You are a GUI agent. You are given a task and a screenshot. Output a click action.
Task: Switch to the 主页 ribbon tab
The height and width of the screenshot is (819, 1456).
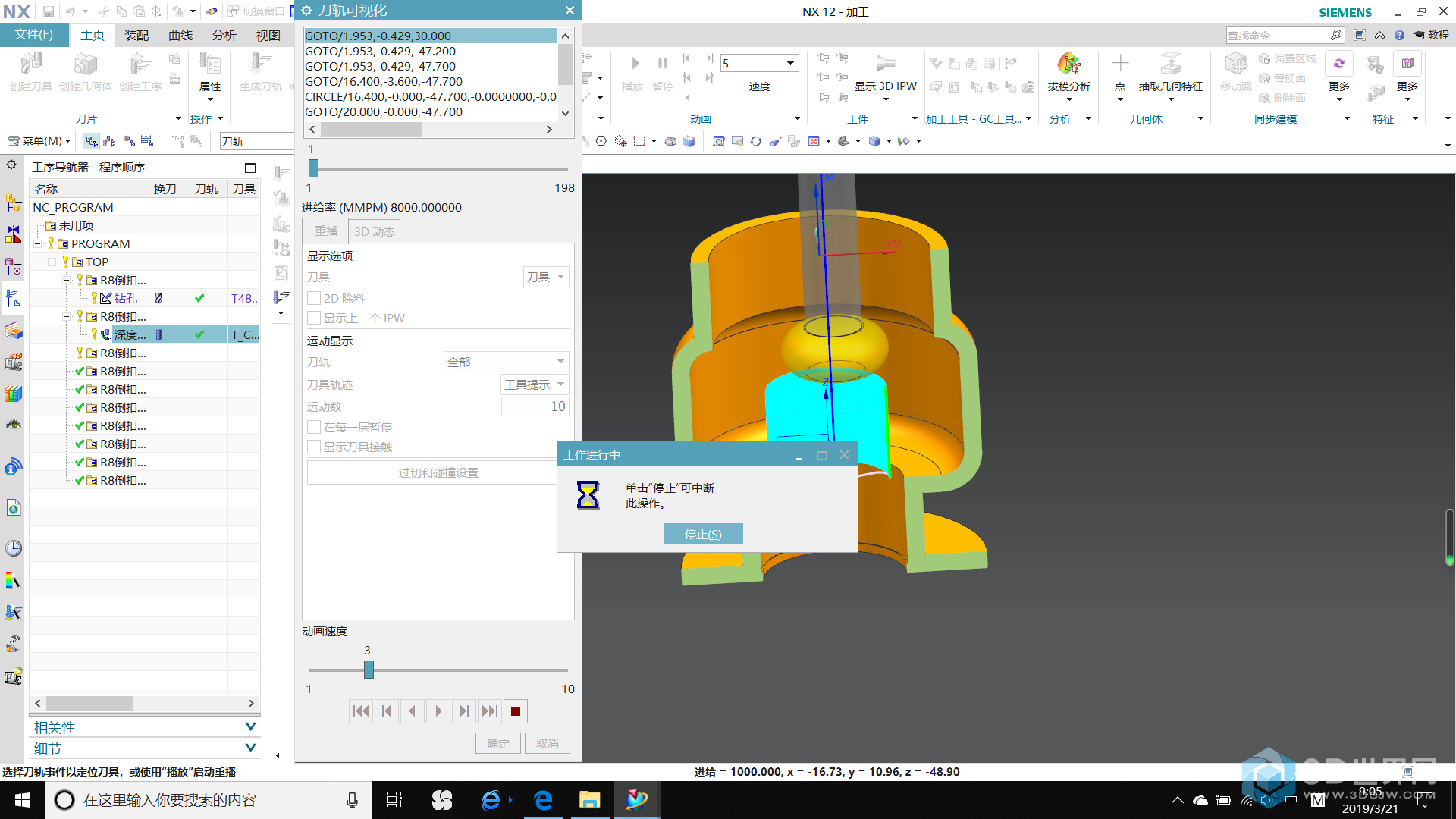(x=93, y=35)
